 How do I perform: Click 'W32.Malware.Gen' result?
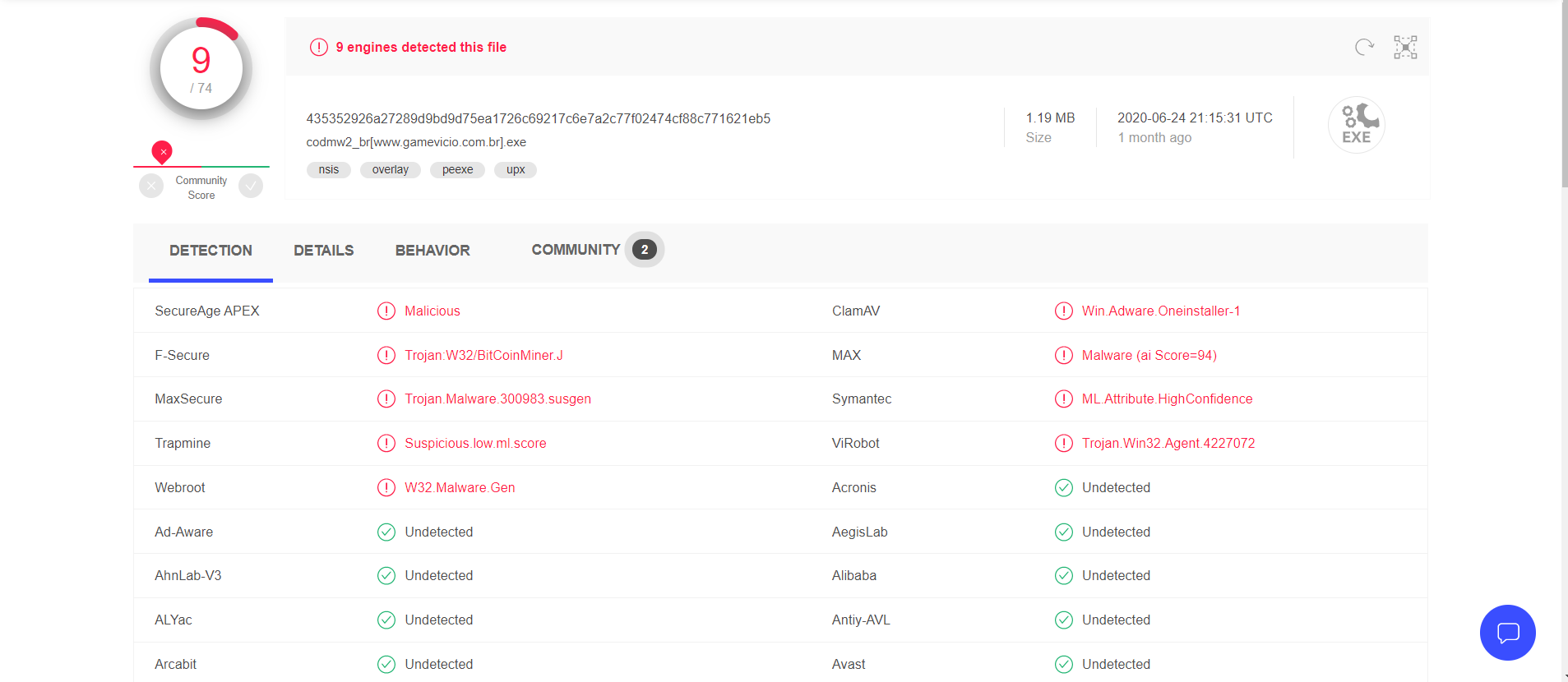[x=460, y=487]
